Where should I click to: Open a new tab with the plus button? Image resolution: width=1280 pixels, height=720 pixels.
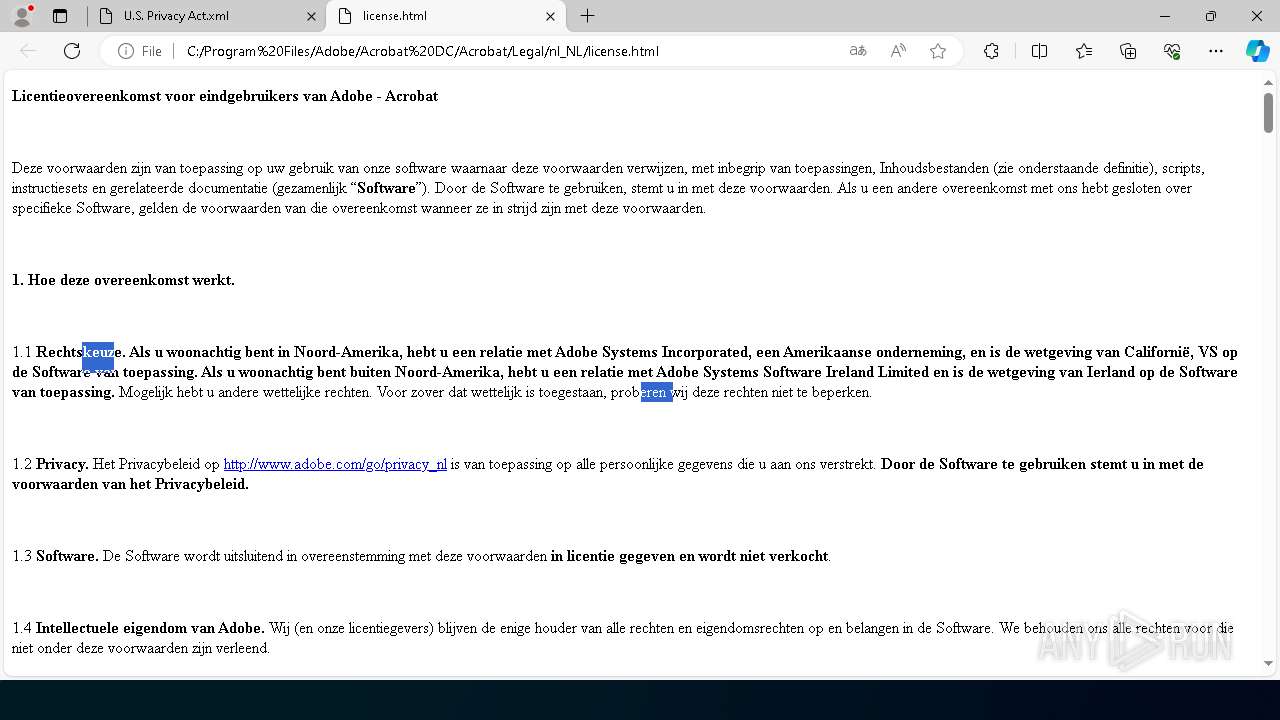[588, 16]
